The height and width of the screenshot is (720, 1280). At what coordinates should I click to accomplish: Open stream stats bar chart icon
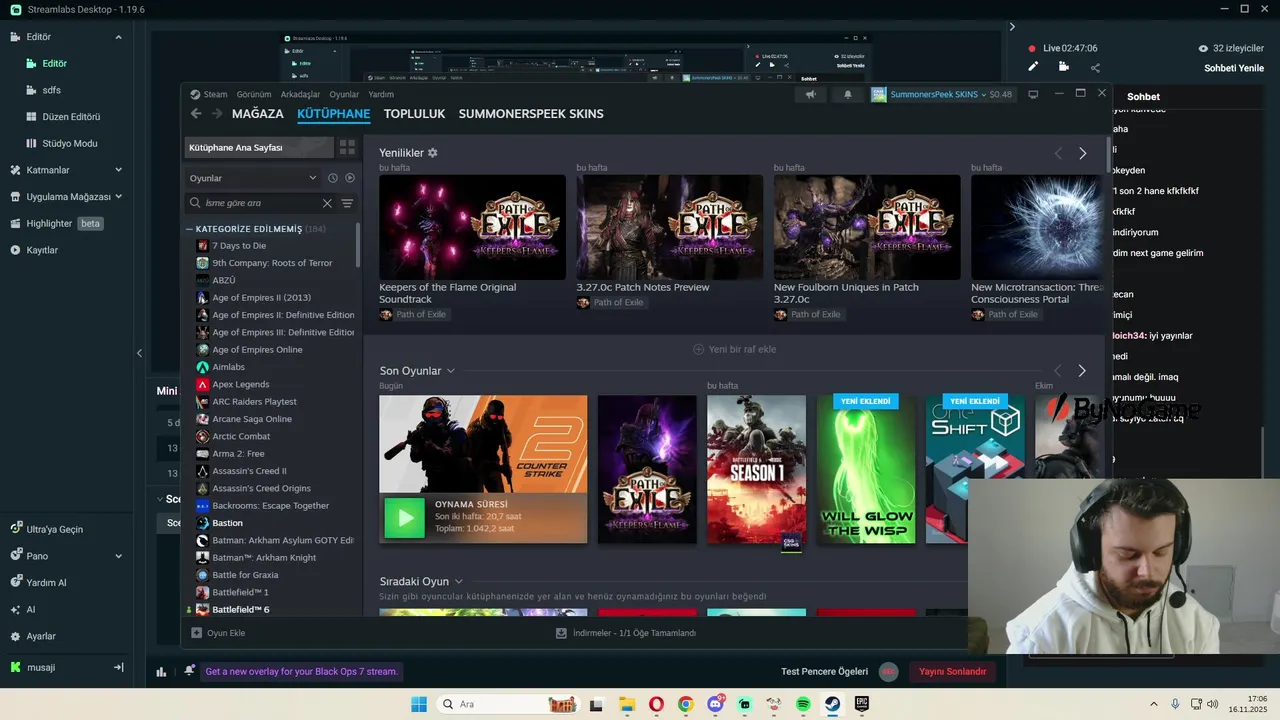click(161, 672)
